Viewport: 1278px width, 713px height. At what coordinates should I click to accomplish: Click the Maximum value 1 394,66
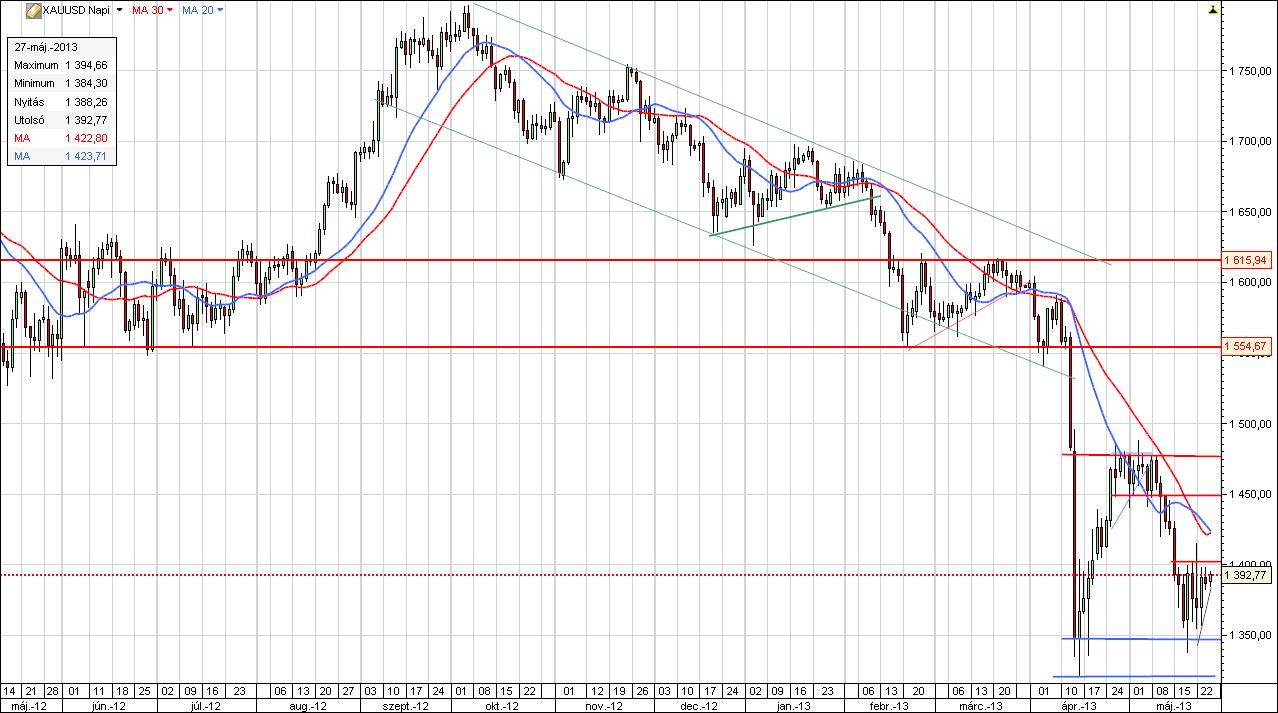click(x=86, y=64)
